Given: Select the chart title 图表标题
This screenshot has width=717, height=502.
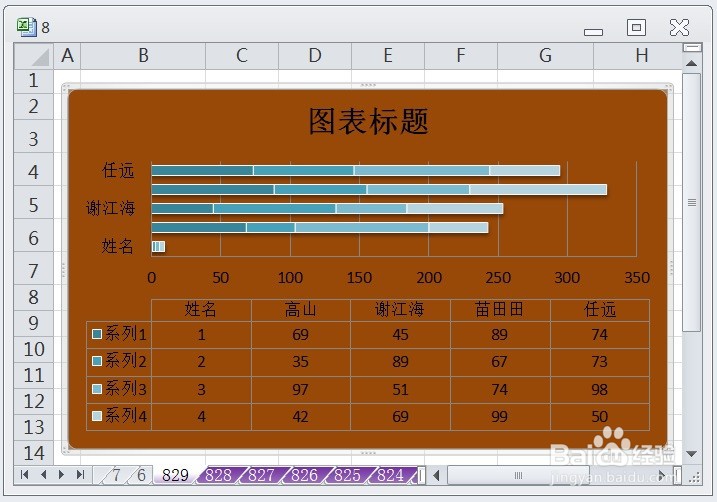Looking at the screenshot, I should click(369, 122).
